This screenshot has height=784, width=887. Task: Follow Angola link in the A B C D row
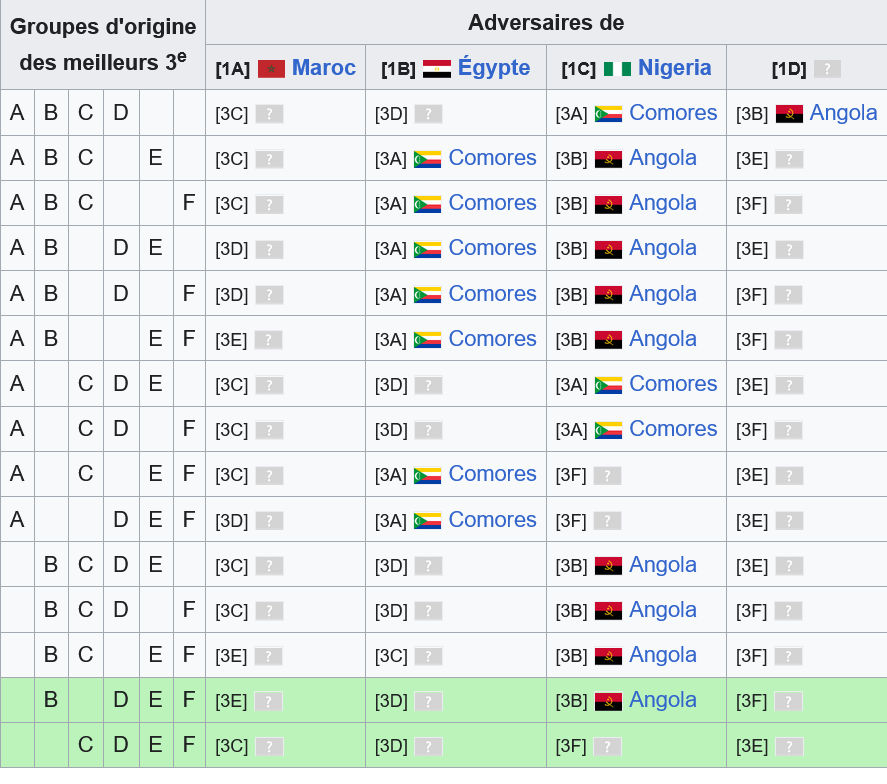click(843, 113)
